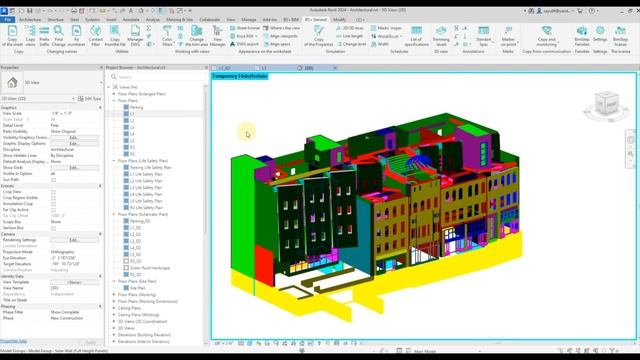Toggle the Crop Region Visible checkbox
640x360 pixels.
point(53,198)
